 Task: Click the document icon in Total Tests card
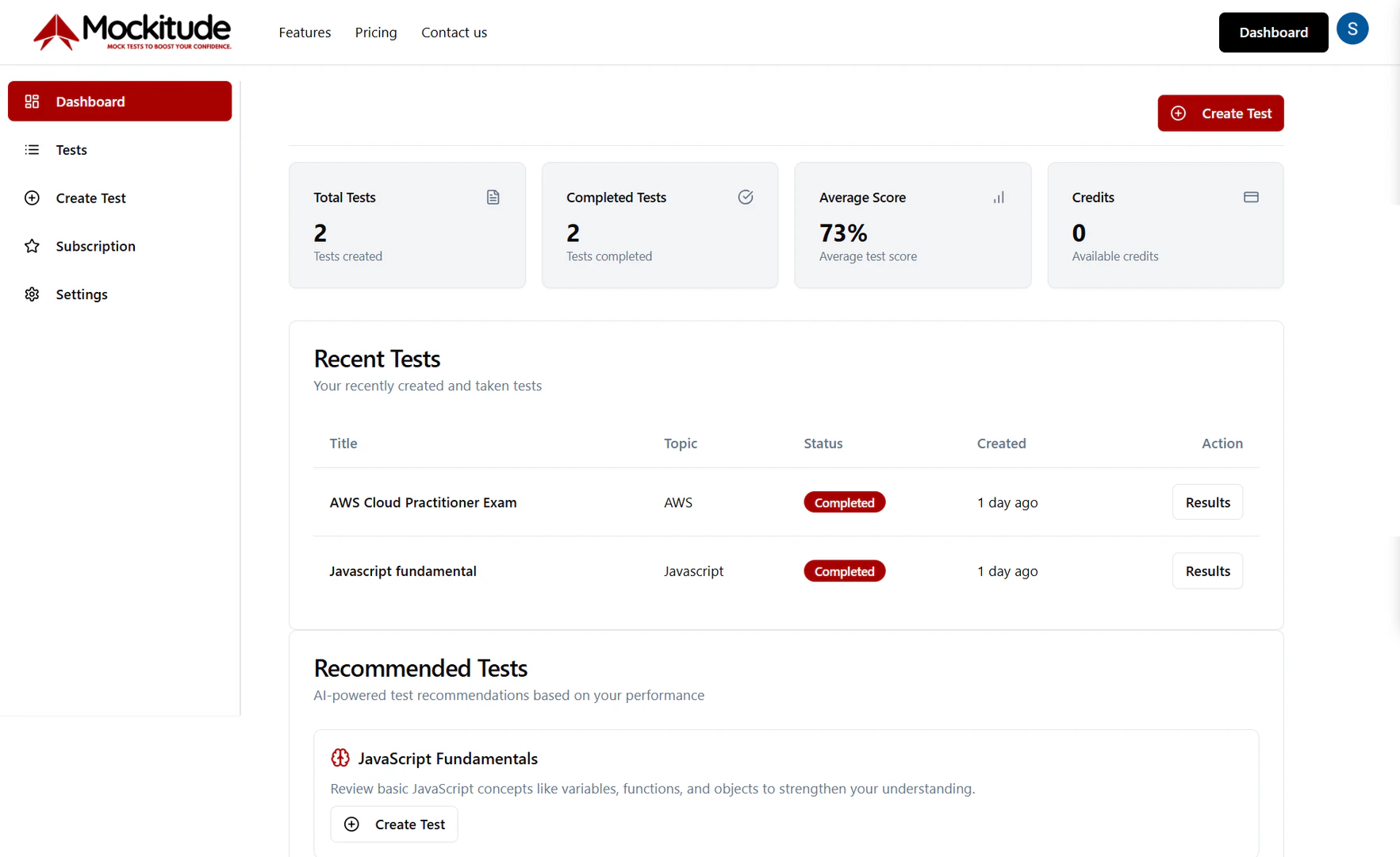[x=493, y=198]
